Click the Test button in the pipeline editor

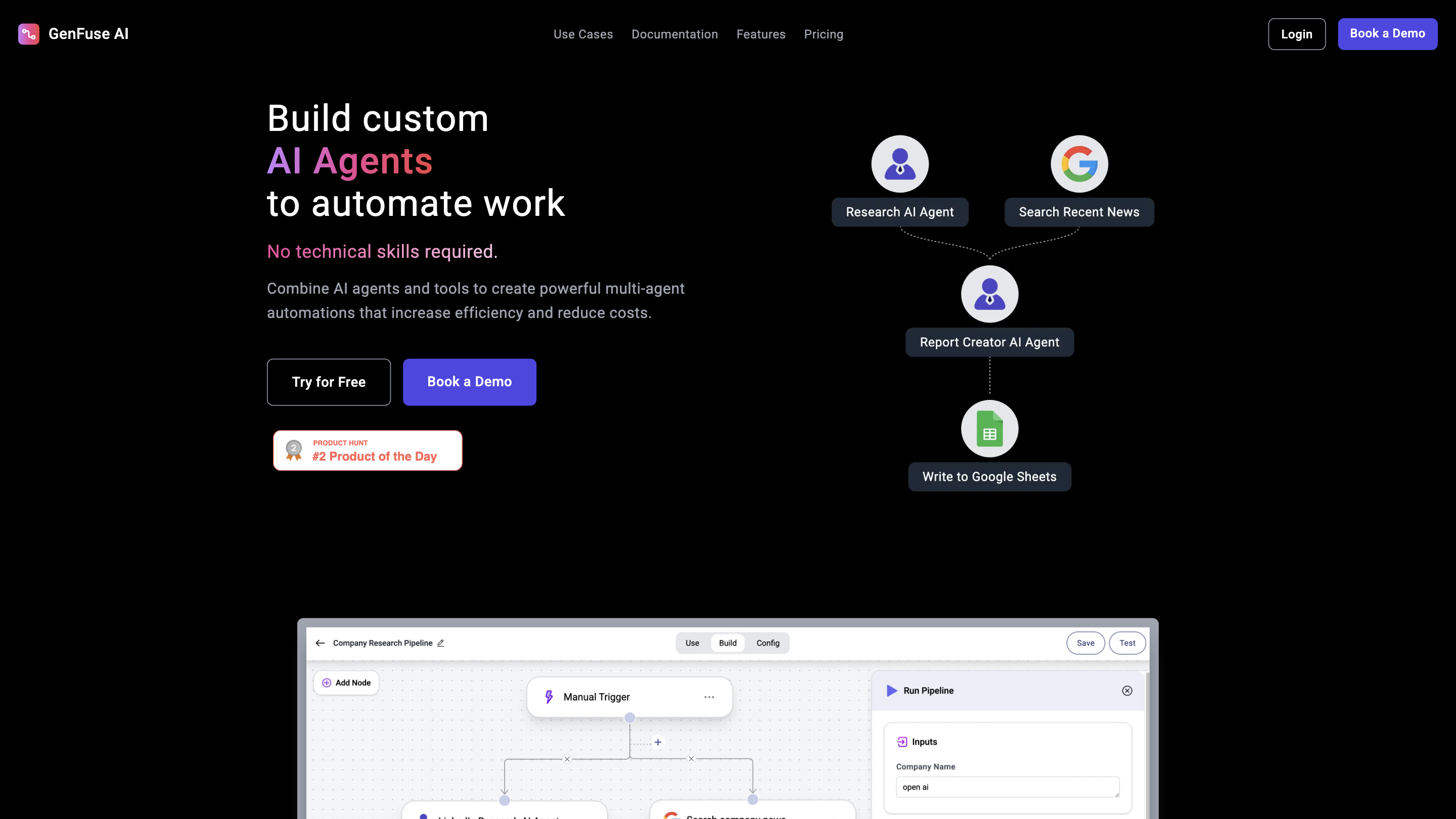(1127, 643)
